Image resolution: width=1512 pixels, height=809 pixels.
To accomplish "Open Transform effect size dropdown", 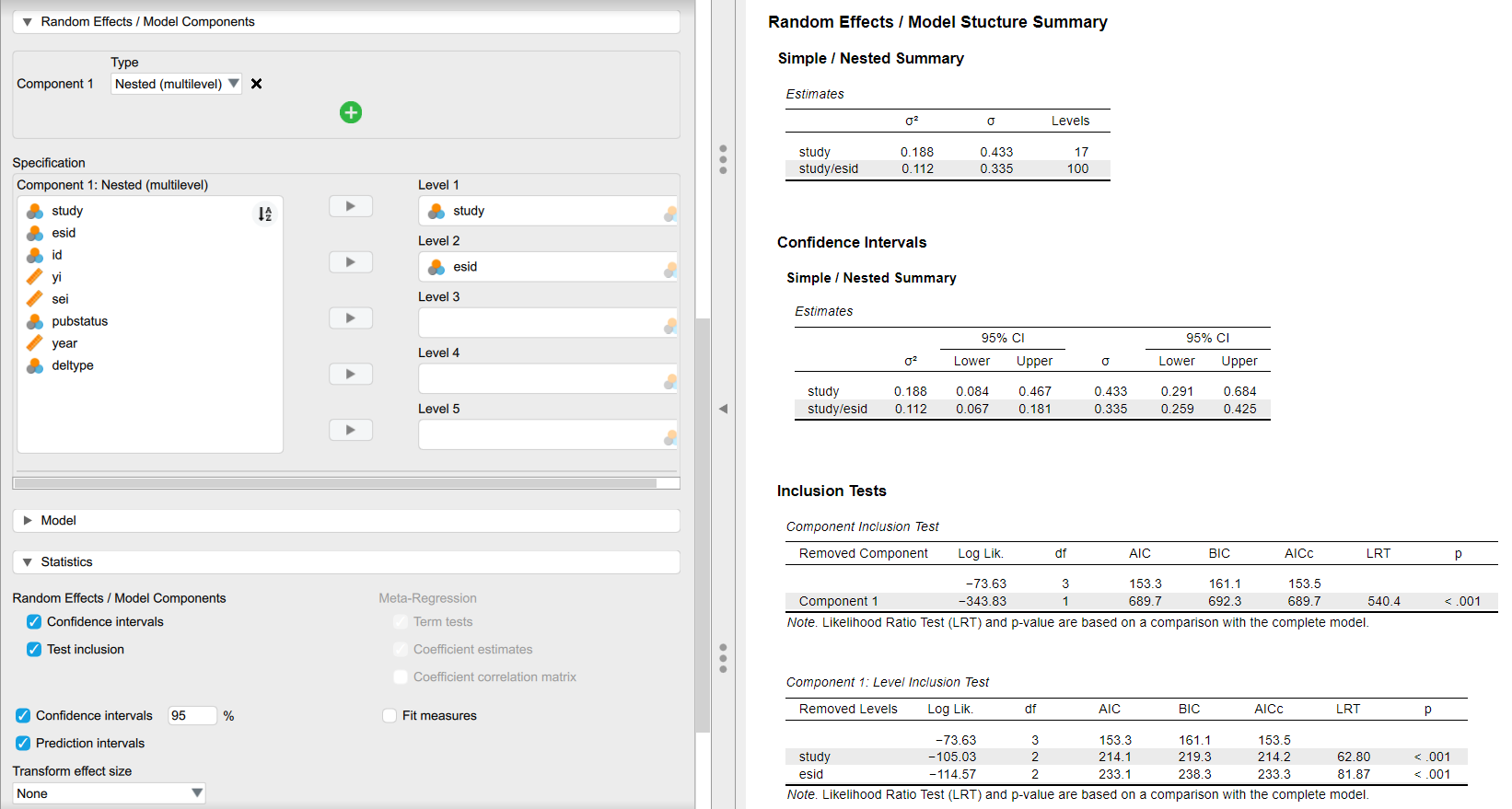I will click(109, 793).
